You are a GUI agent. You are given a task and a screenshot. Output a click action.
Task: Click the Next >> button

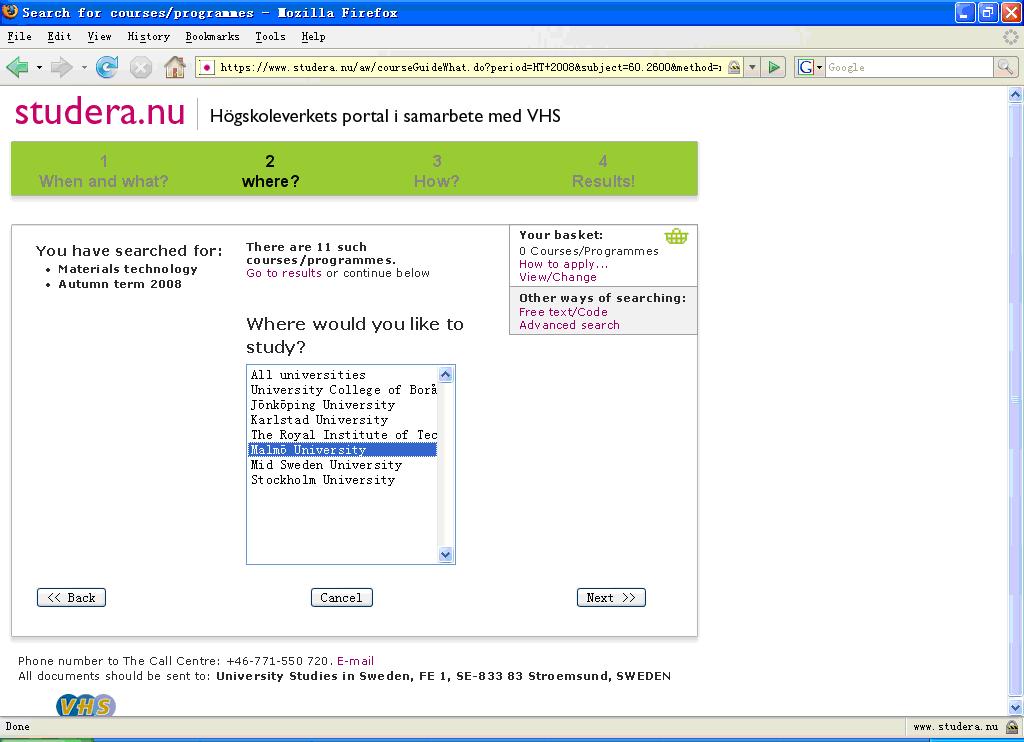click(x=611, y=598)
